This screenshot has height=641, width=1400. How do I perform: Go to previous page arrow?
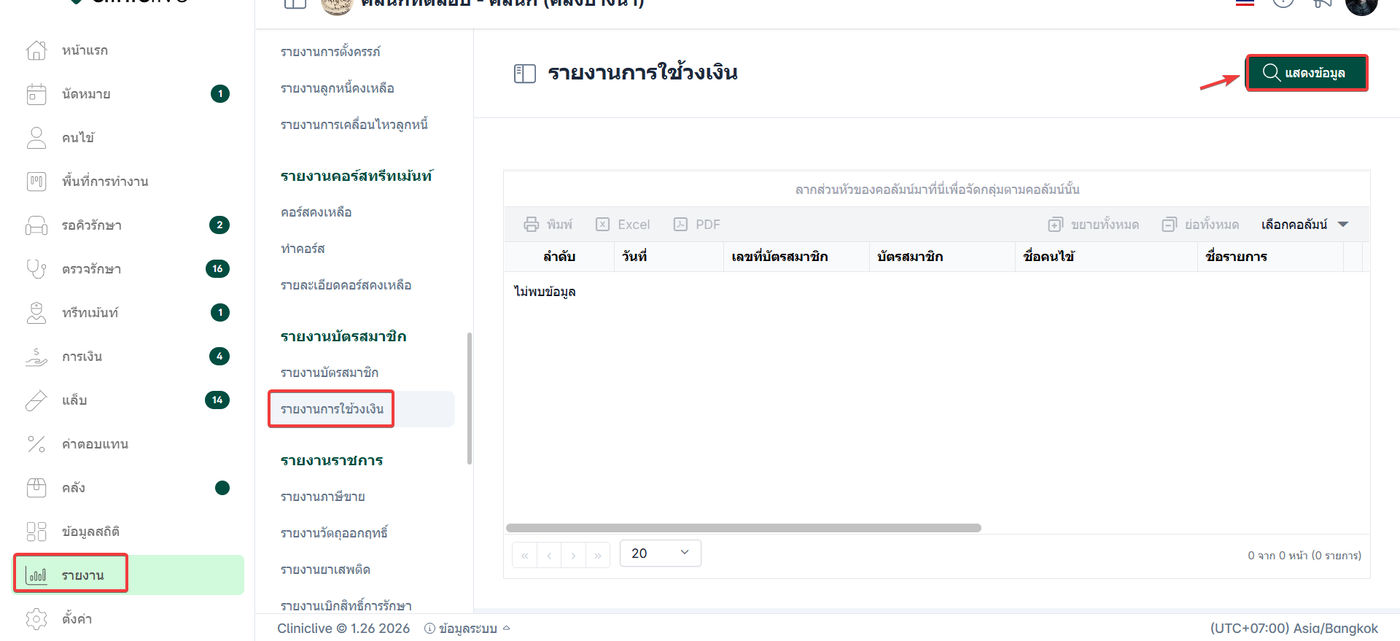point(549,554)
